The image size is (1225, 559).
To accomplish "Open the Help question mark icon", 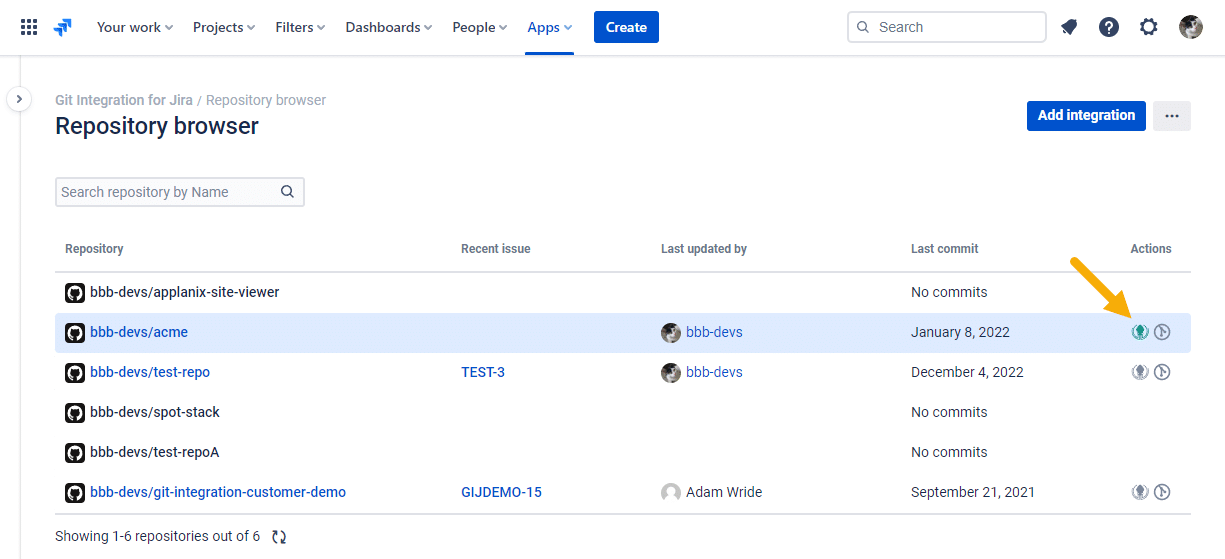I will click(x=1109, y=27).
